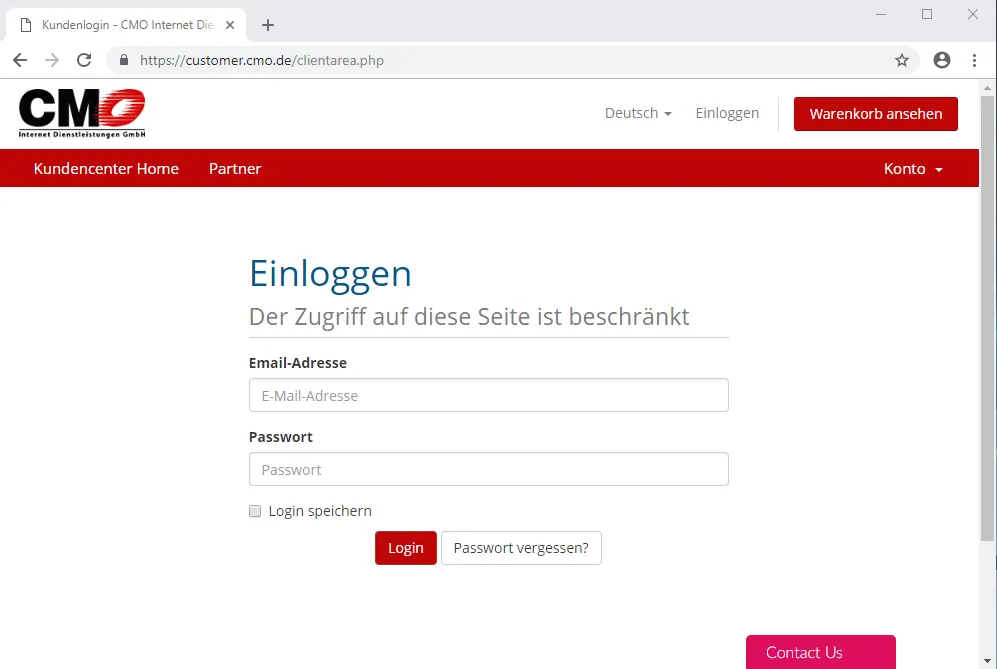Click the scrollbar up arrow
This screenshot has height=669, width=997.
point(987,88)
